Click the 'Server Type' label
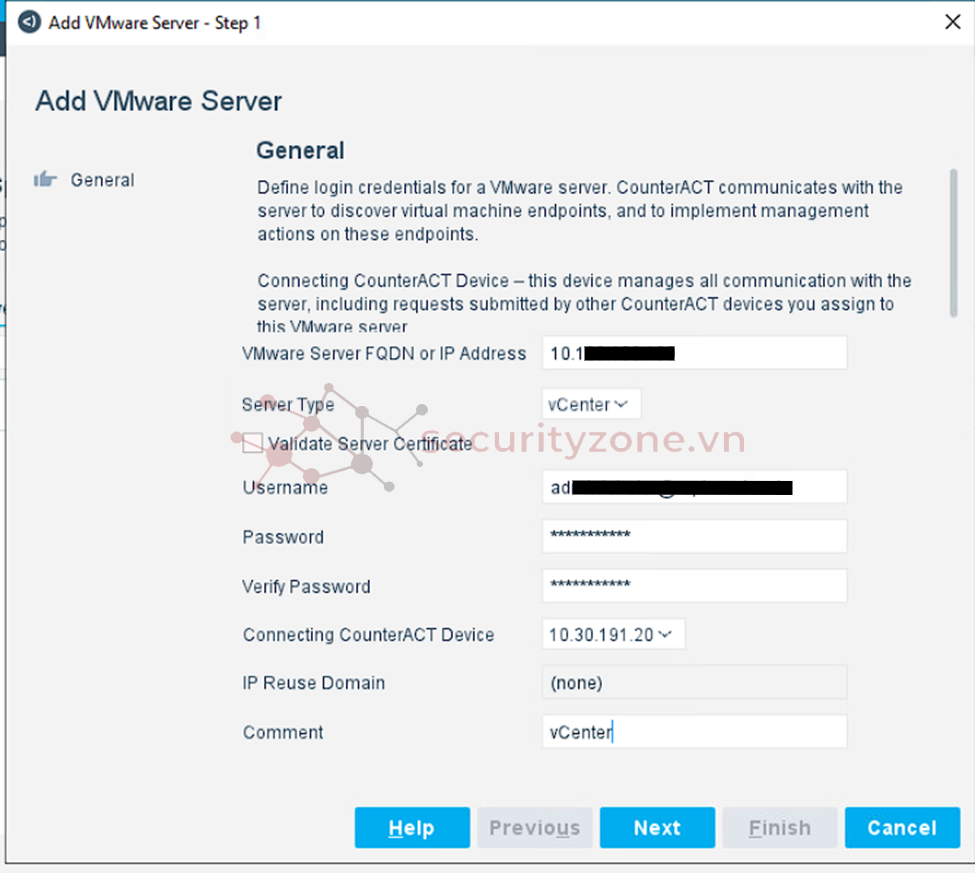 [x=288, y=405]
